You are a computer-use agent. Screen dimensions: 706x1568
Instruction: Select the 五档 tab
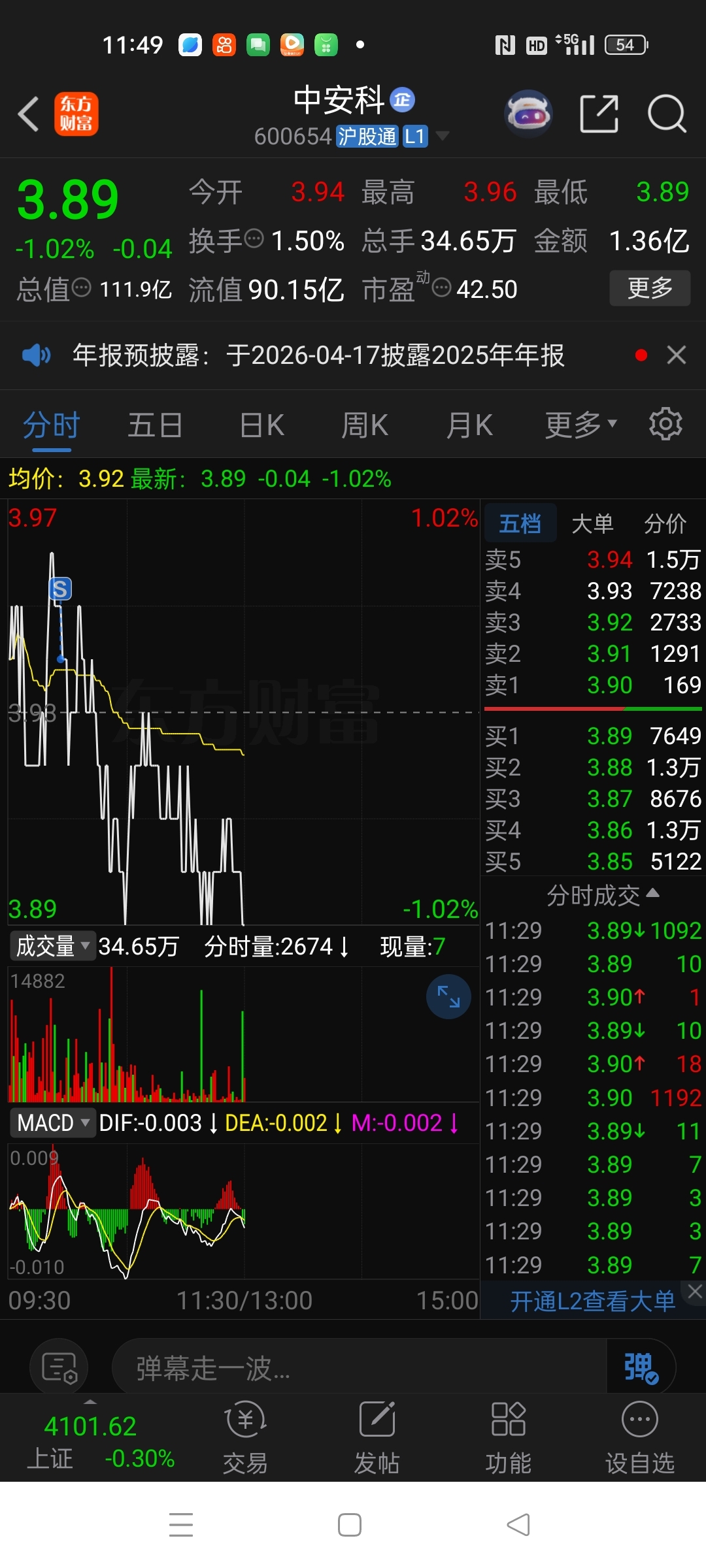pyautogui.click(x=520, y=523)
